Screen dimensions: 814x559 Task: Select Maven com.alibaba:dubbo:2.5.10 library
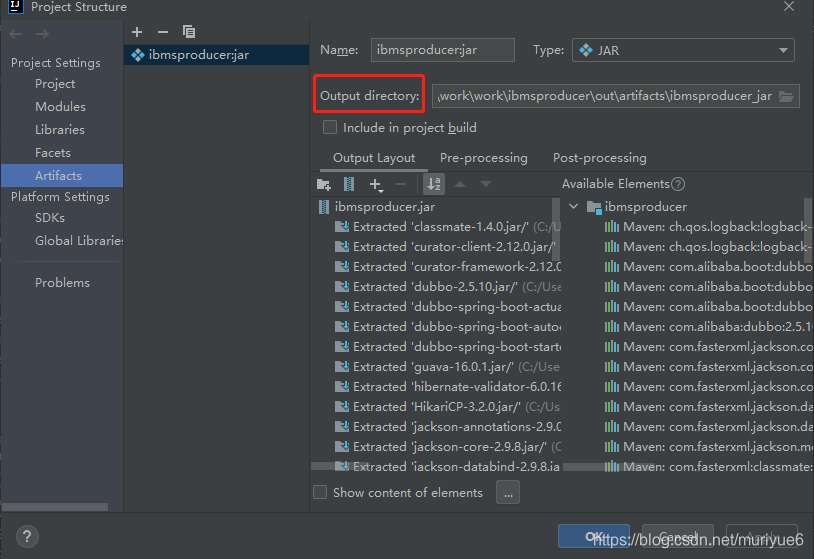(x=708, y=327)
